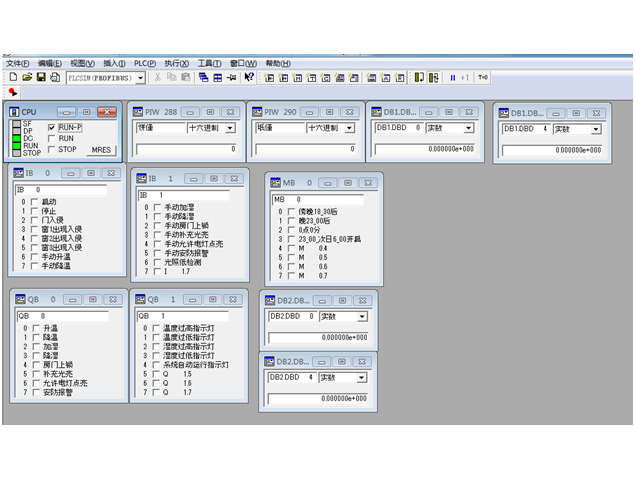Reset timers with the T=0 icon
This screenshot has width=635, height=489.
(x=483, y=77)
